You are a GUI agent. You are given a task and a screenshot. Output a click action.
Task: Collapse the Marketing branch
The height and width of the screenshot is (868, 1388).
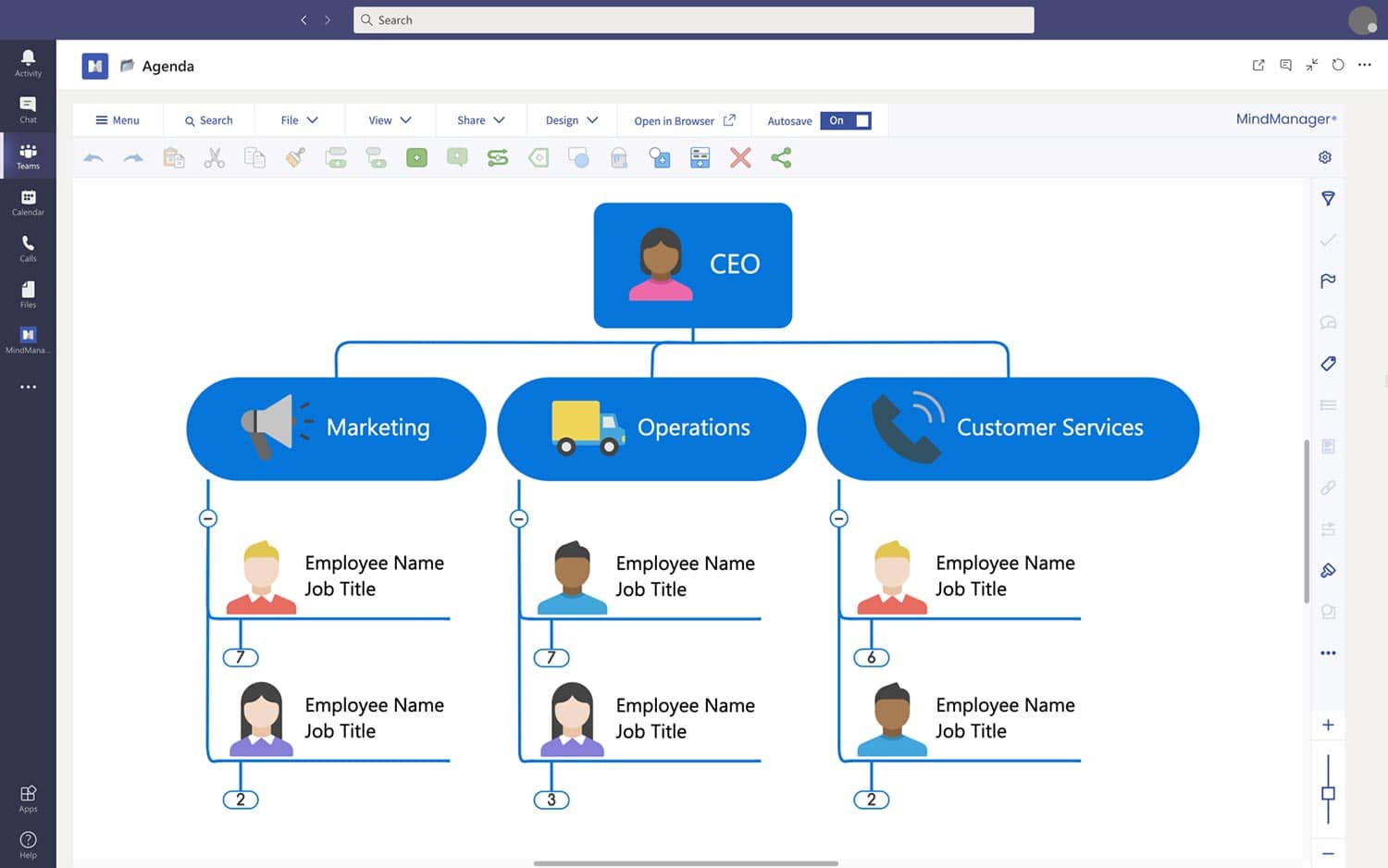(208, 518)
